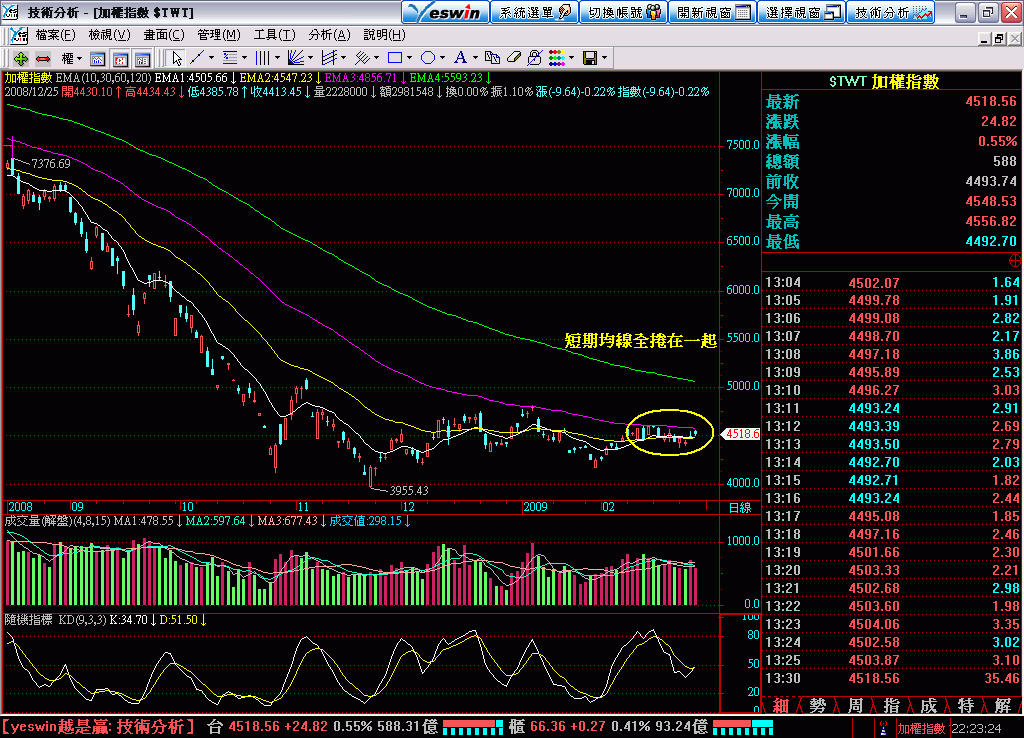Select the channel lines drawing tool
This screenshot has height=738, width=1024.
(329, 58)
